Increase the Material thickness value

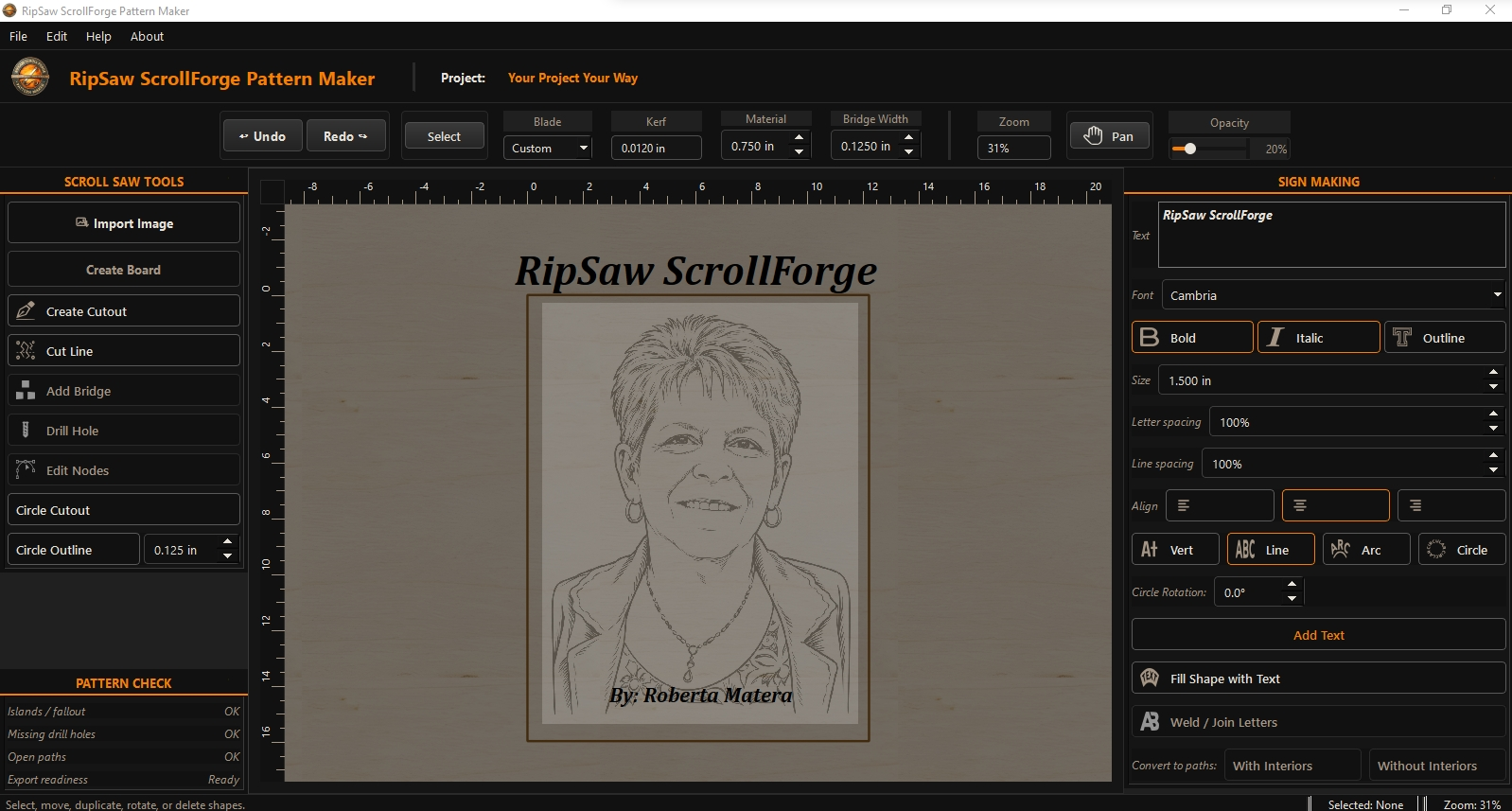[800, 138]
